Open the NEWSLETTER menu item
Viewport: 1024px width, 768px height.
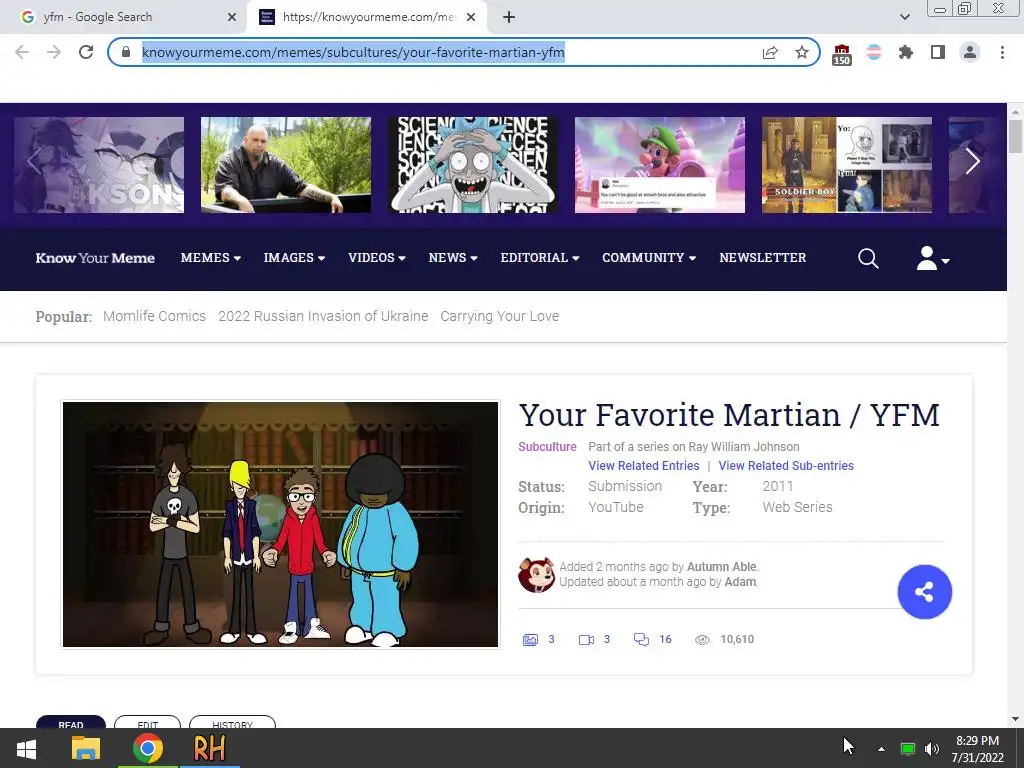762,258
